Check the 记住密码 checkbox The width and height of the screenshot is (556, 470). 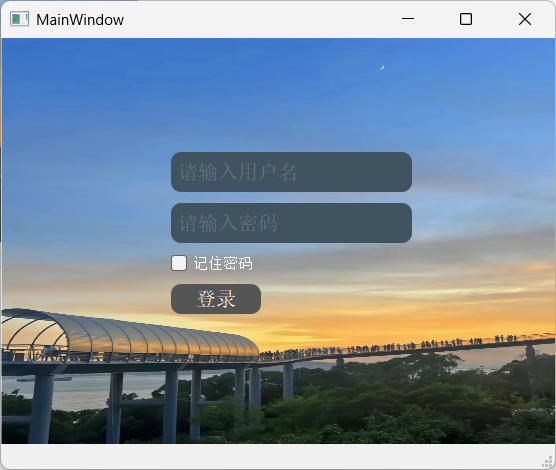tap(179, 263)
